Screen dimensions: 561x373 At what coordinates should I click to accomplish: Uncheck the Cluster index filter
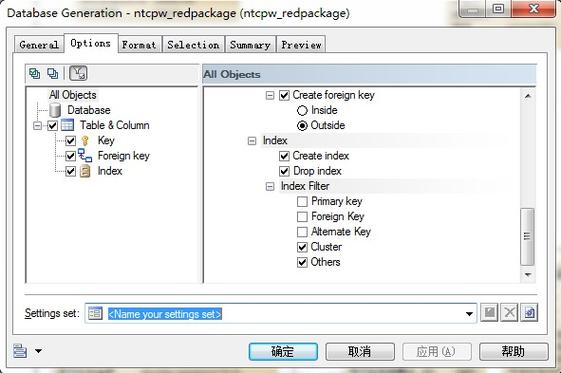302,247
